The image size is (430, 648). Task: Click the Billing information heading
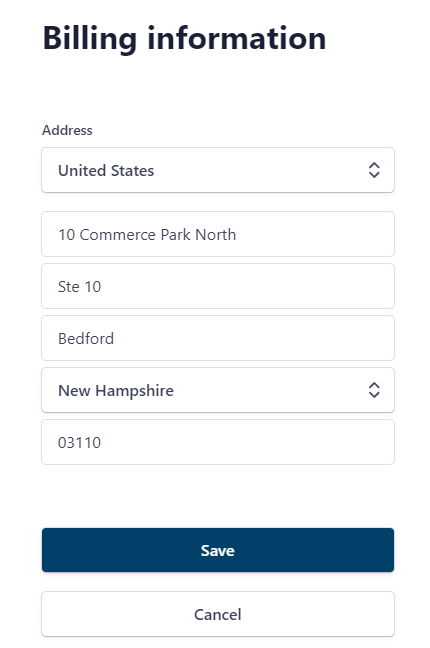pyautogui.click(x=184, y=38)
